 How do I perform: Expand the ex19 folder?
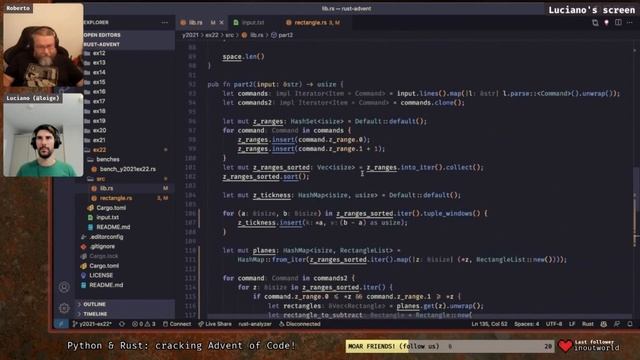coord(99,121)
